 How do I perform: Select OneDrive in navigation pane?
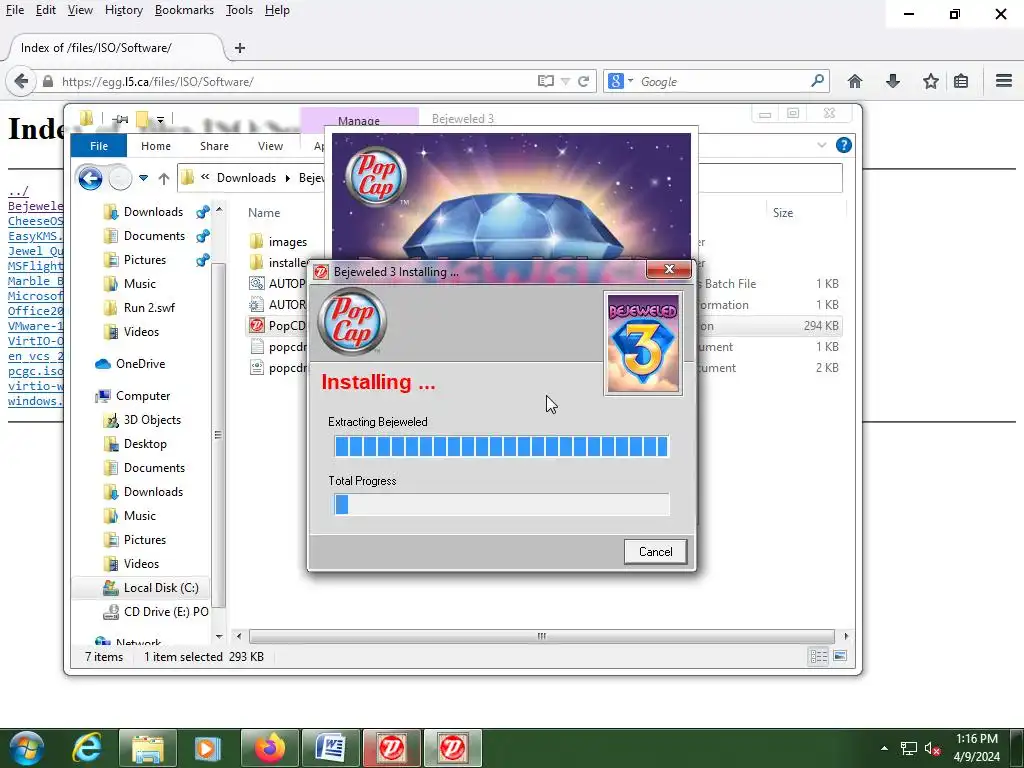[x=140, y=364]
